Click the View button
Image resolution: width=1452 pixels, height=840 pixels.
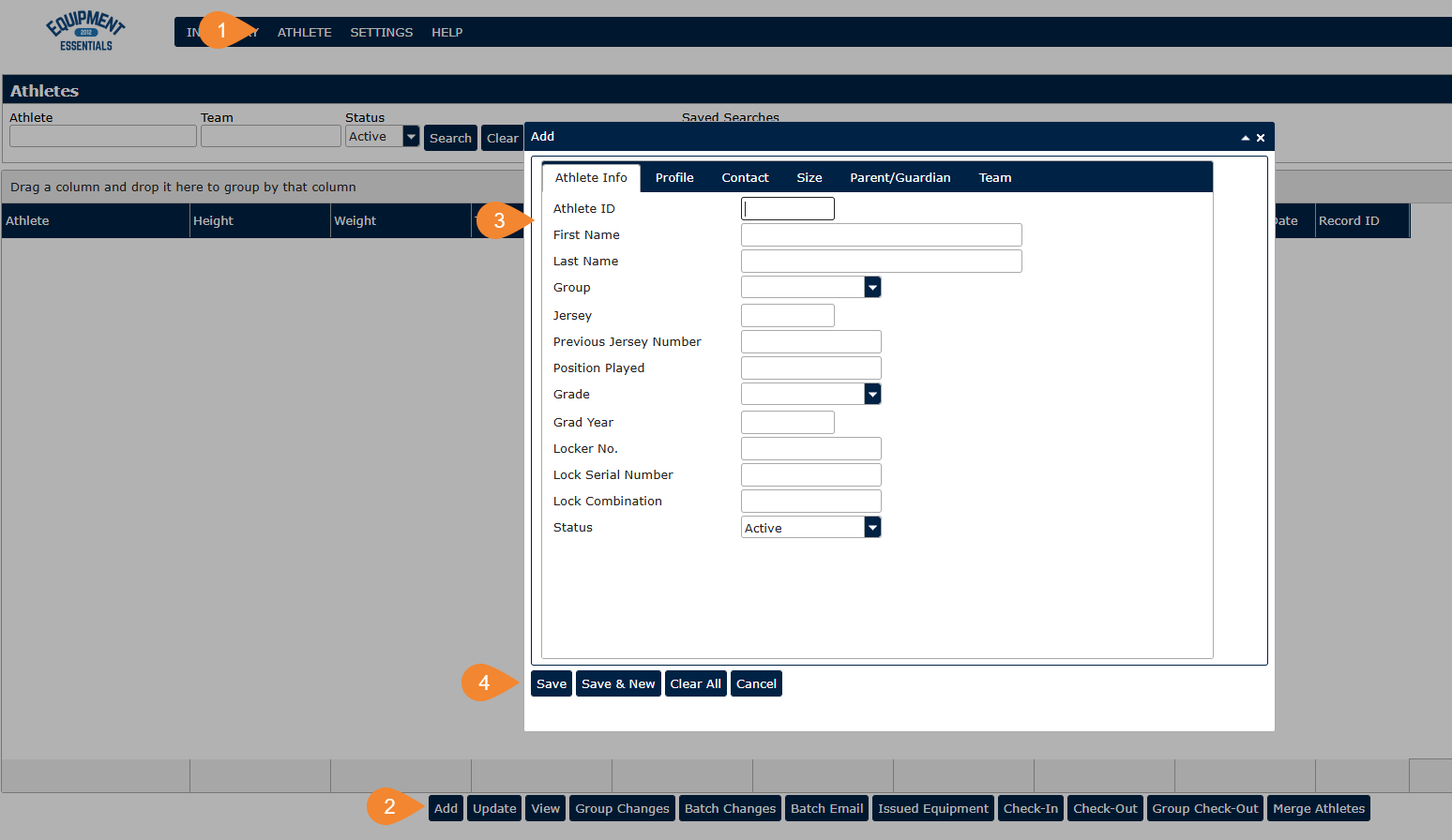tap(546, 808)
